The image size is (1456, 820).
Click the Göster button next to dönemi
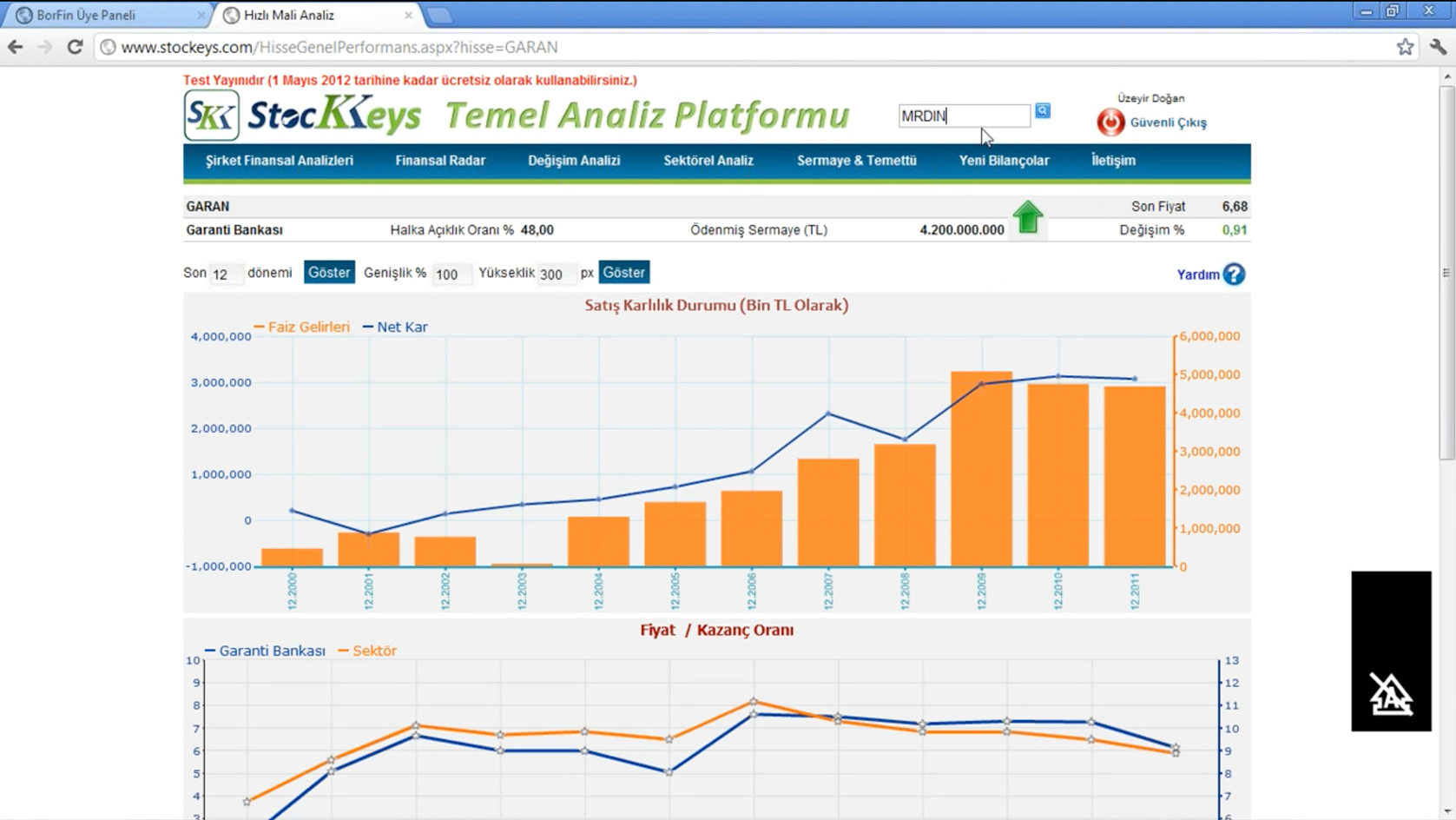[x=329, y=273]
